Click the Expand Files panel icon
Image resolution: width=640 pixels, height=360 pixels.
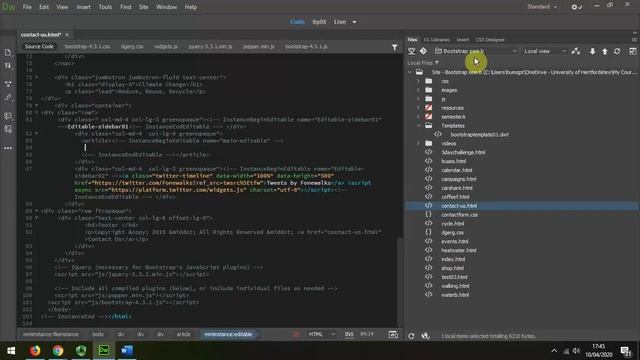click(x=632, y=51)
